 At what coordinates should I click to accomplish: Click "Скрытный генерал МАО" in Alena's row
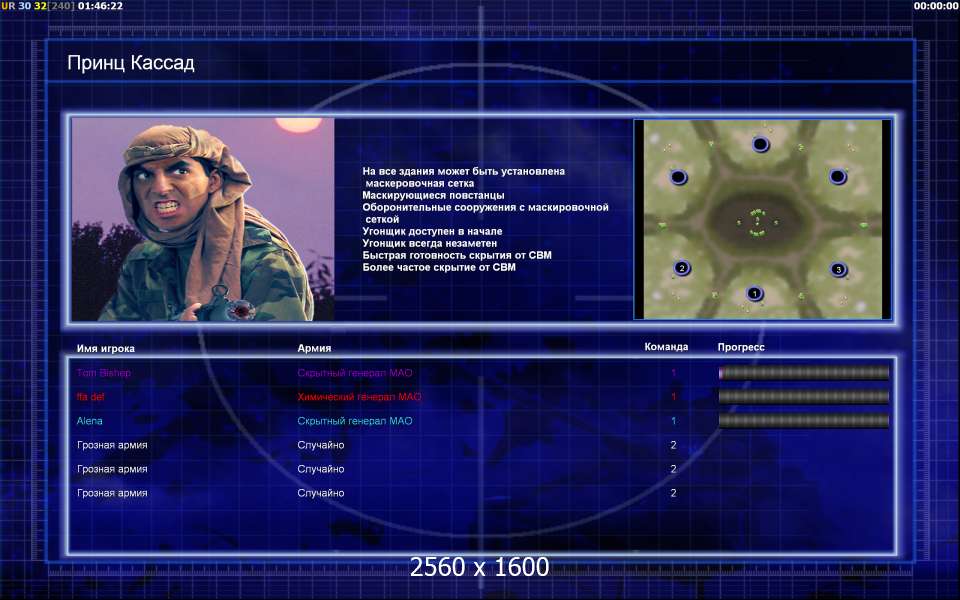click(354, 421)
